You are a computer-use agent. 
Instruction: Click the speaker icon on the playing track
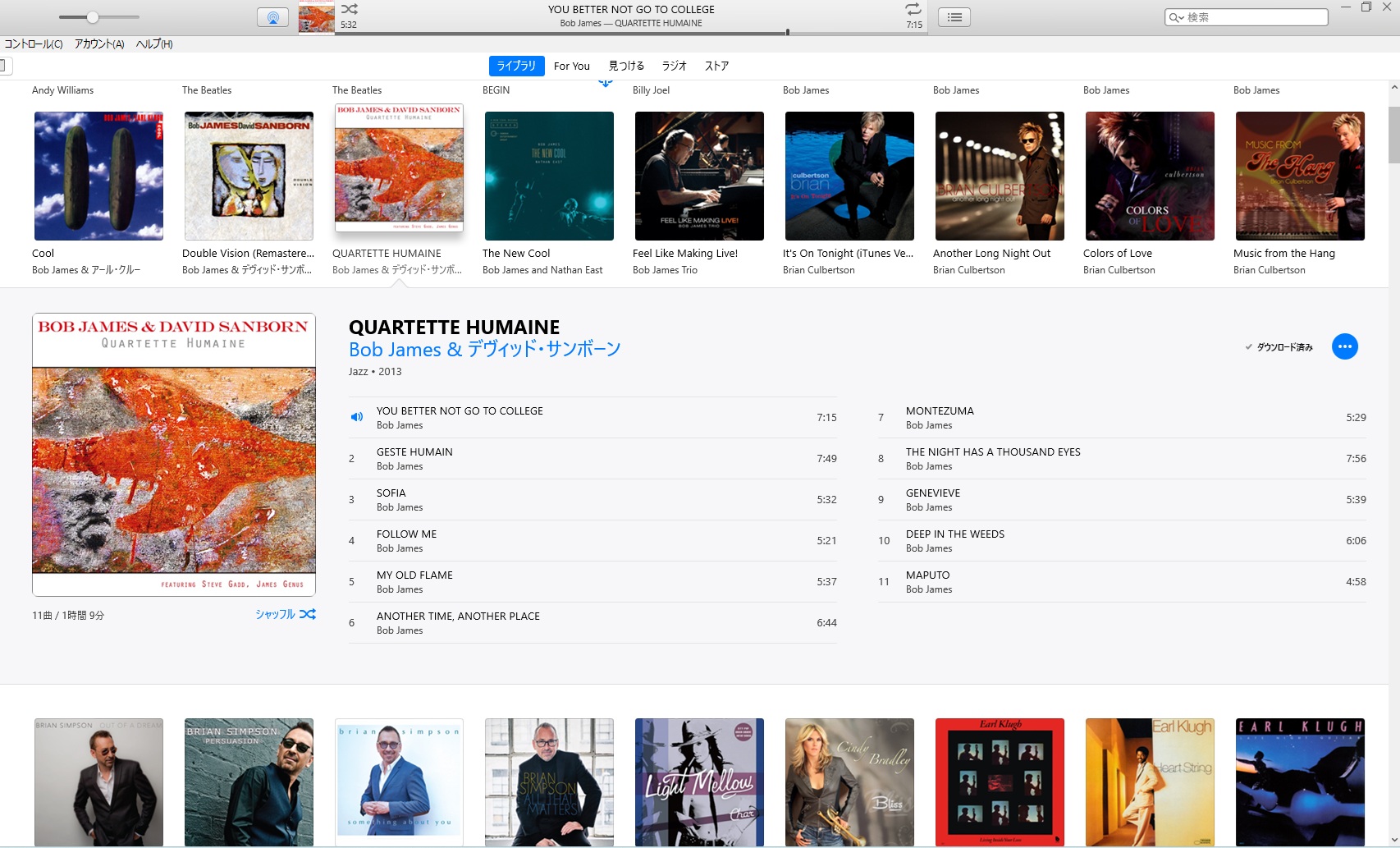coord(356,417)
